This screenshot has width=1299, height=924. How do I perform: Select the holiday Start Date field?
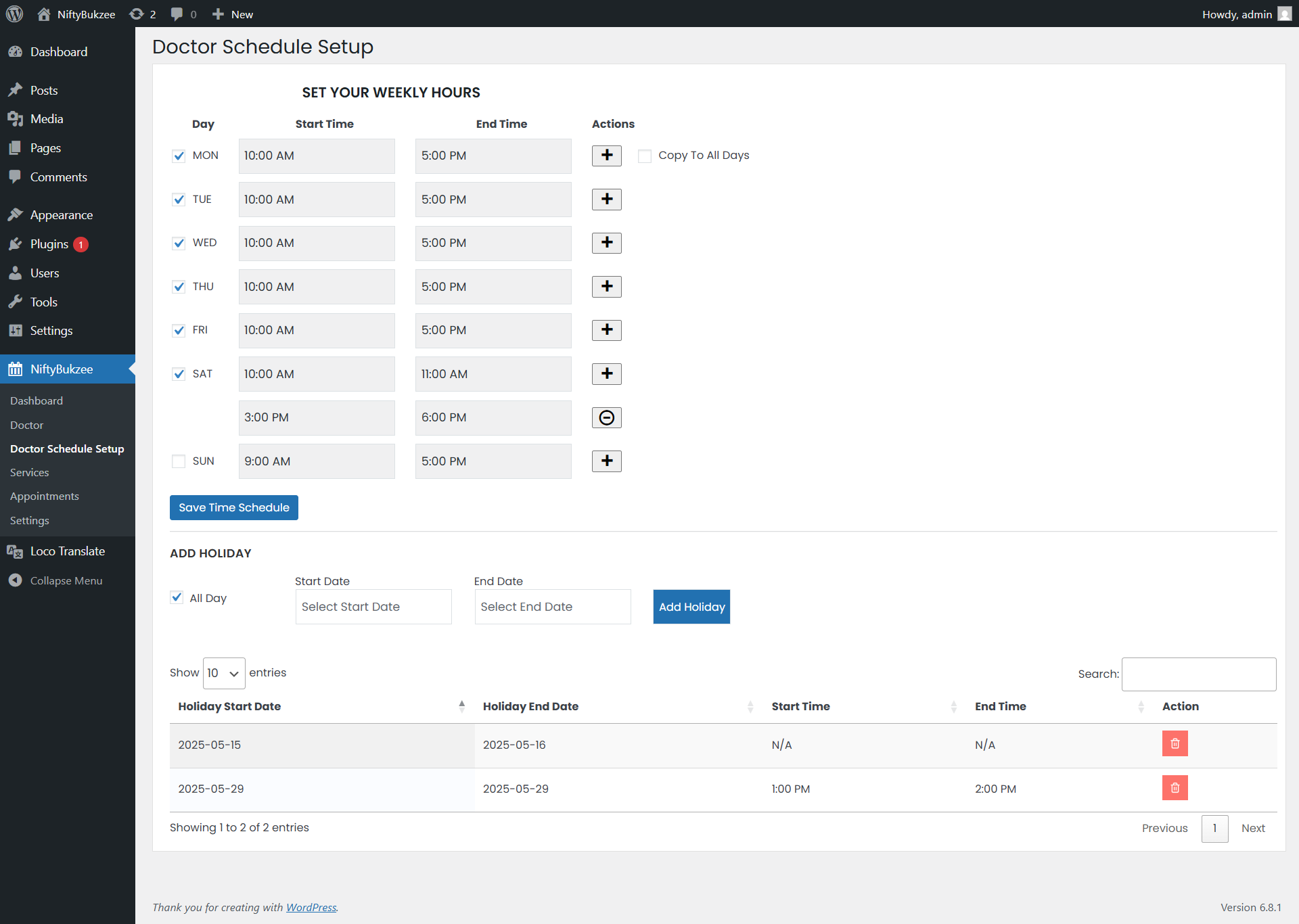click(373, 607)
